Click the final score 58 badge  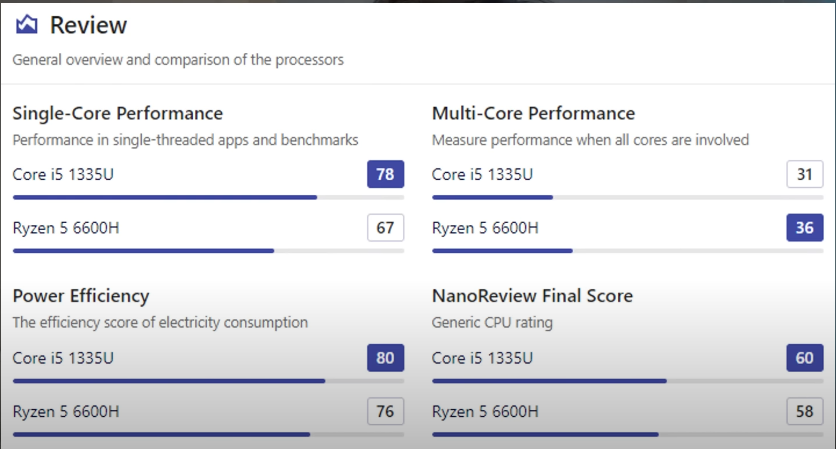(x=805, y=411)
